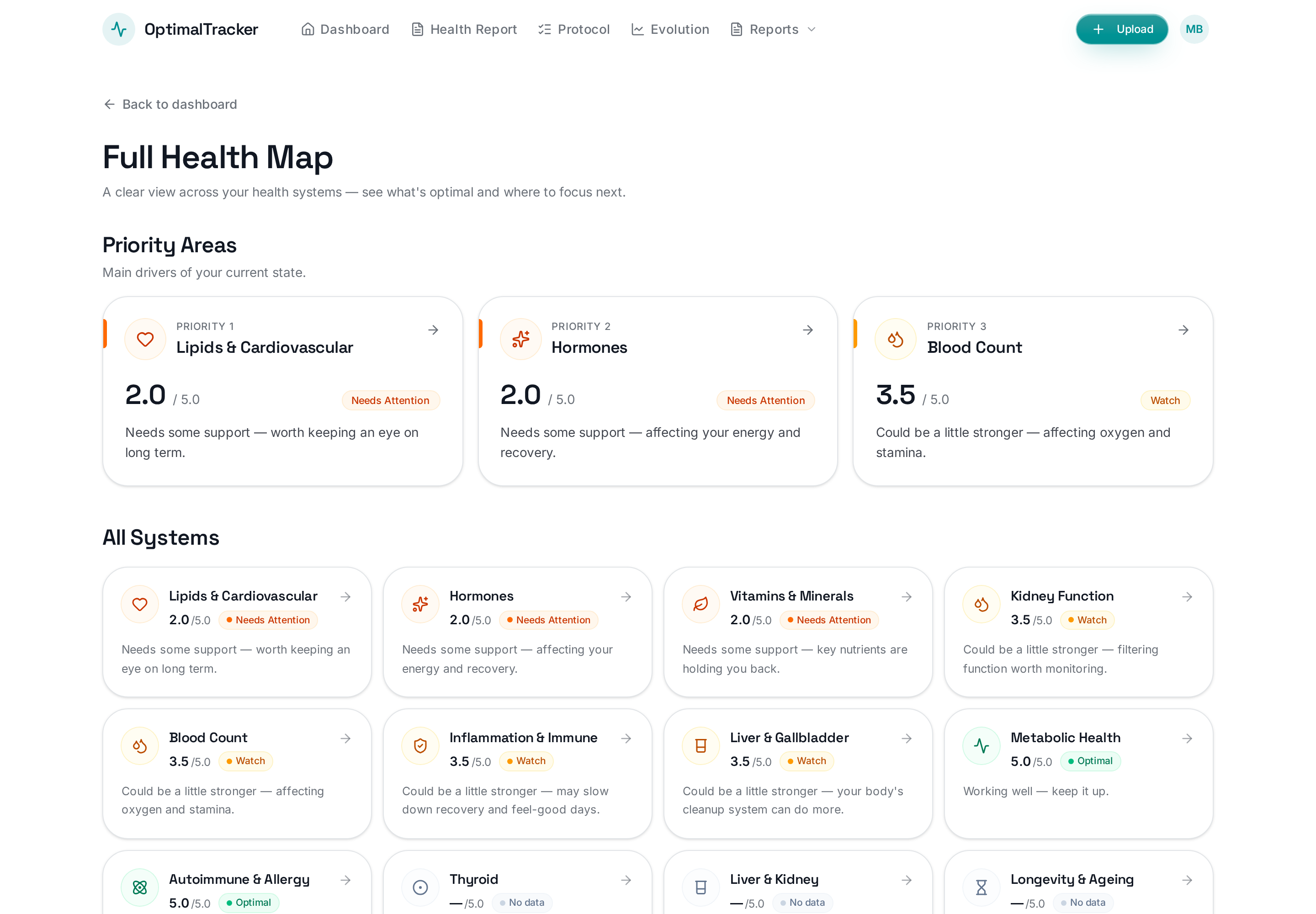Click Back to dashboard link
The height and width of the screenshot is (914, 1316).
tap(170, 104)
